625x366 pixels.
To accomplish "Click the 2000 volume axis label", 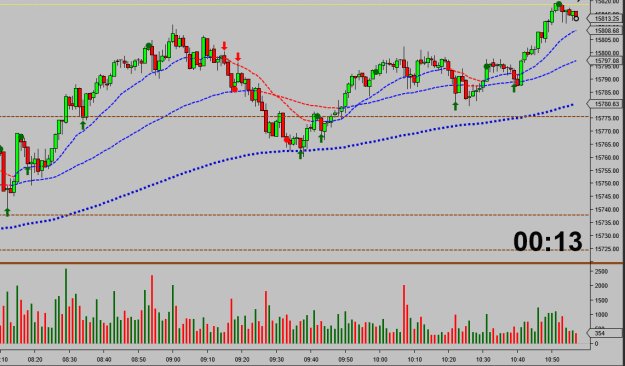I will point(601,286).
